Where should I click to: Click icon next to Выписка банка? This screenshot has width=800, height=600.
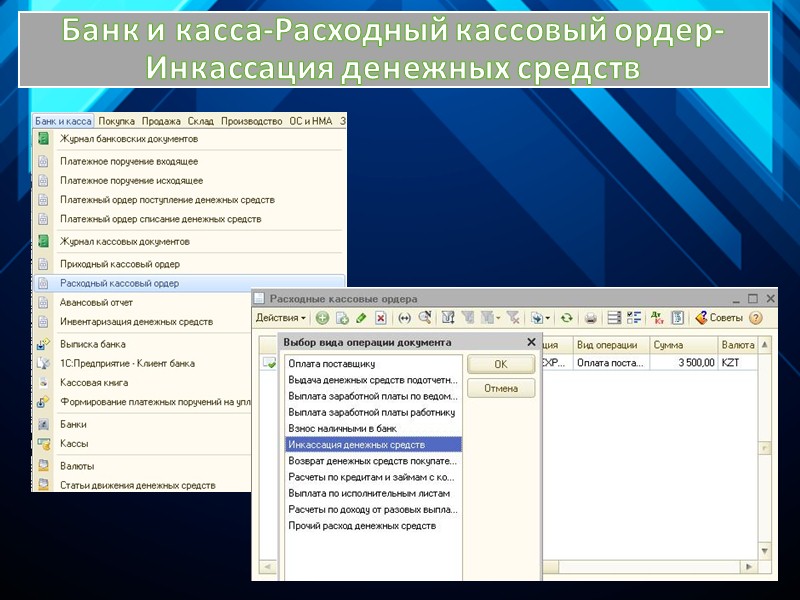[x=43, y=344]
